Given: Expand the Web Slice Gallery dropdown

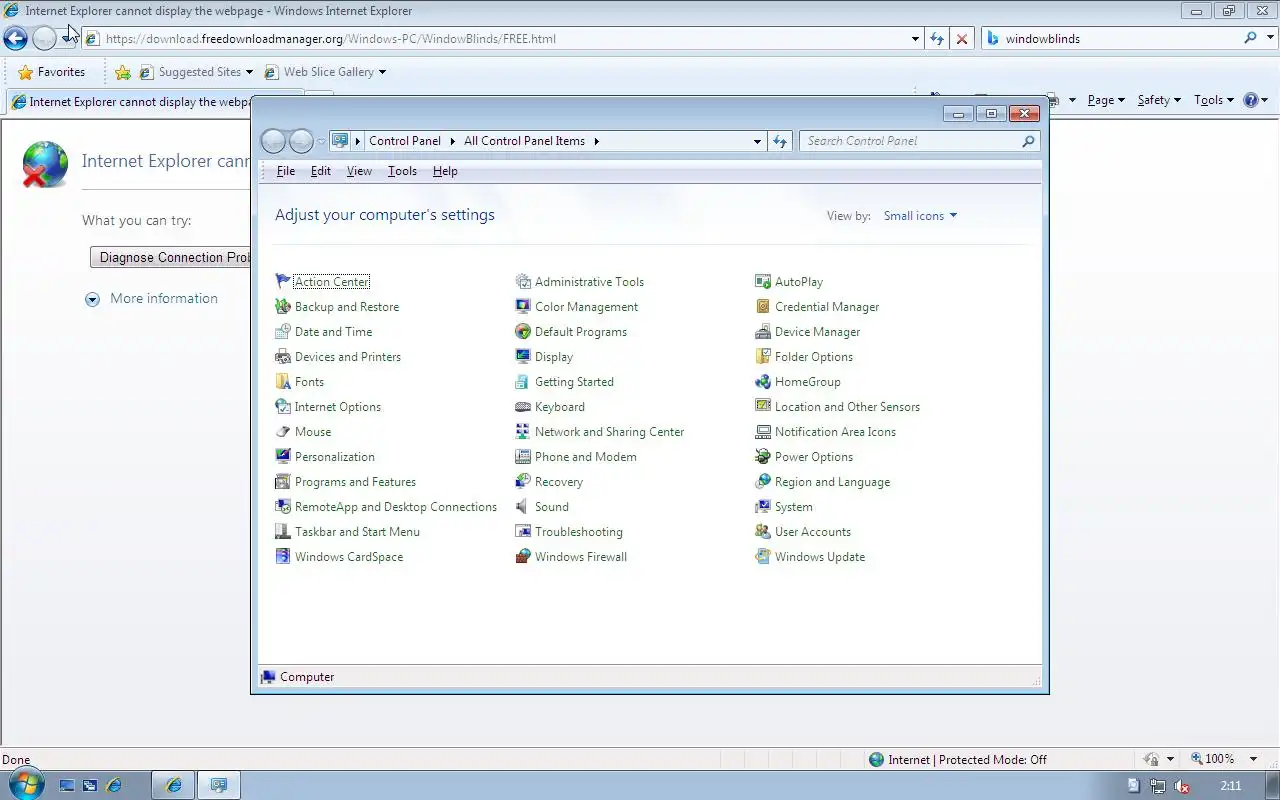Looking at the screenshot, I should point(382,72).
